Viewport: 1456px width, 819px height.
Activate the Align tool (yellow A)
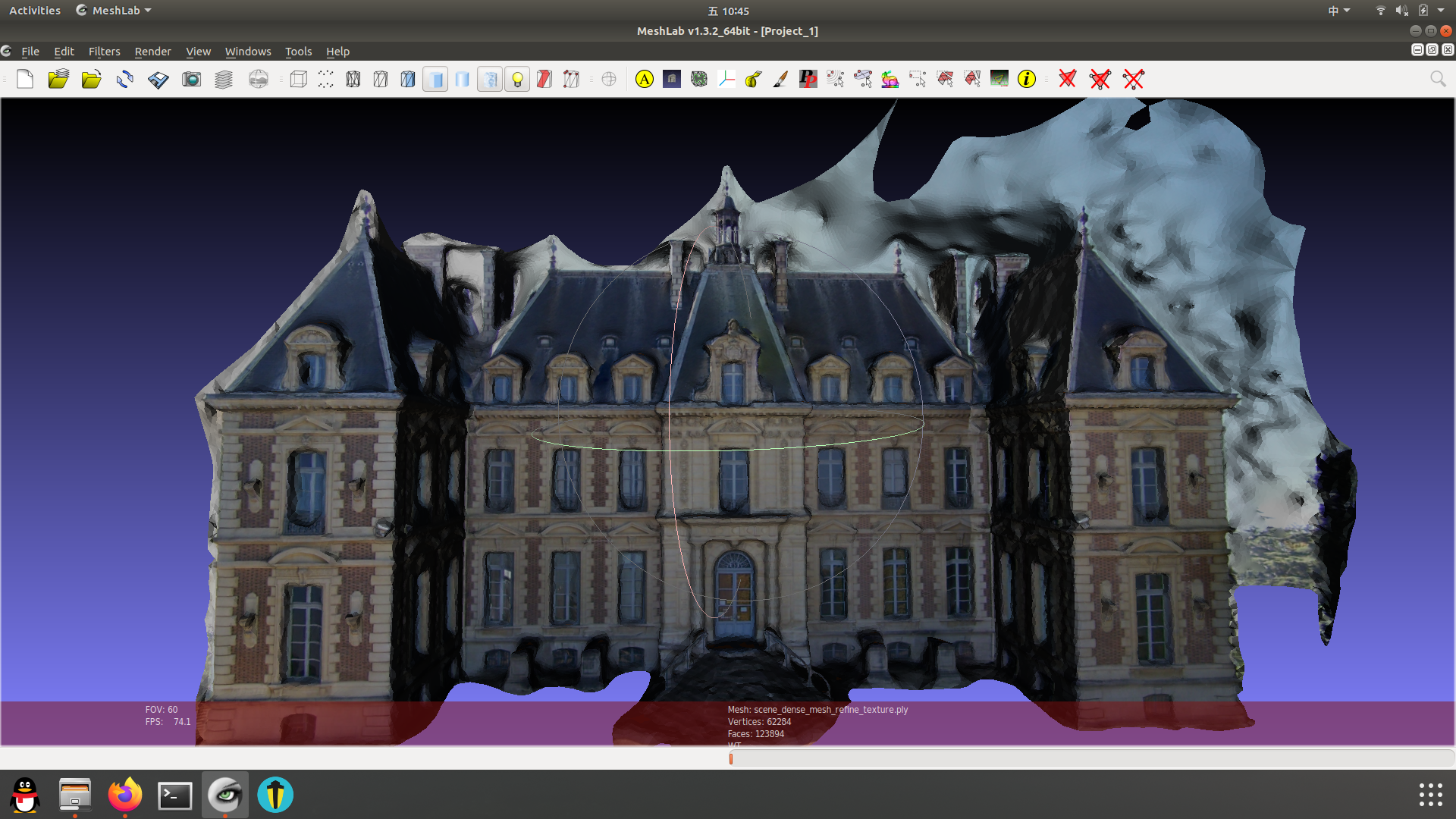click(645, 79)
